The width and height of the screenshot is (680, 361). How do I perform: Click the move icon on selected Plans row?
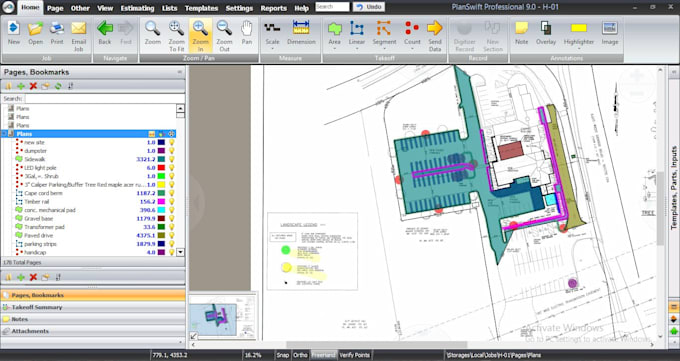click(171, 134)
